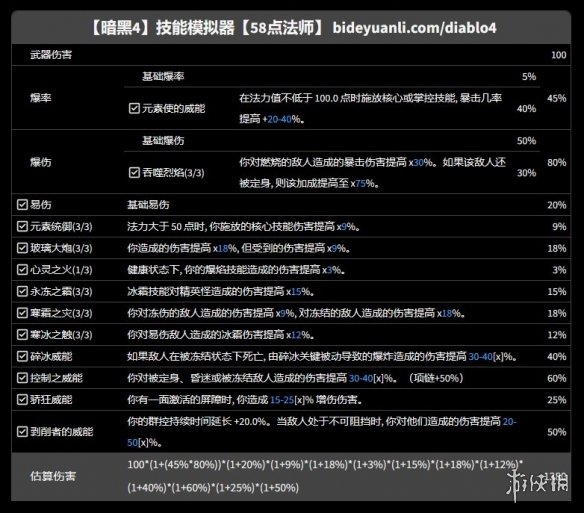
Task: Click the 碎冰威能 value 40%
Action: coord(557,357)
